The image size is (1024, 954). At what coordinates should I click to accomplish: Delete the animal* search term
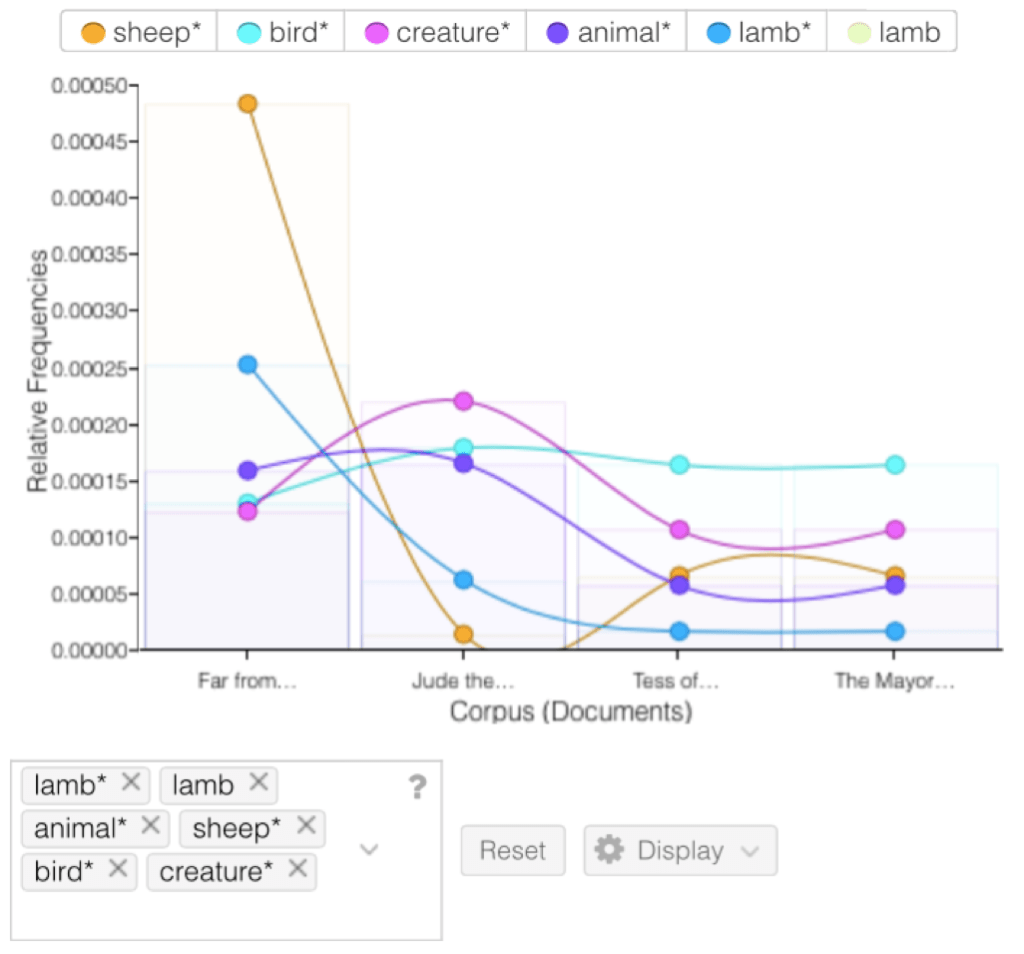pyautogui.click(x=150, y=827)
